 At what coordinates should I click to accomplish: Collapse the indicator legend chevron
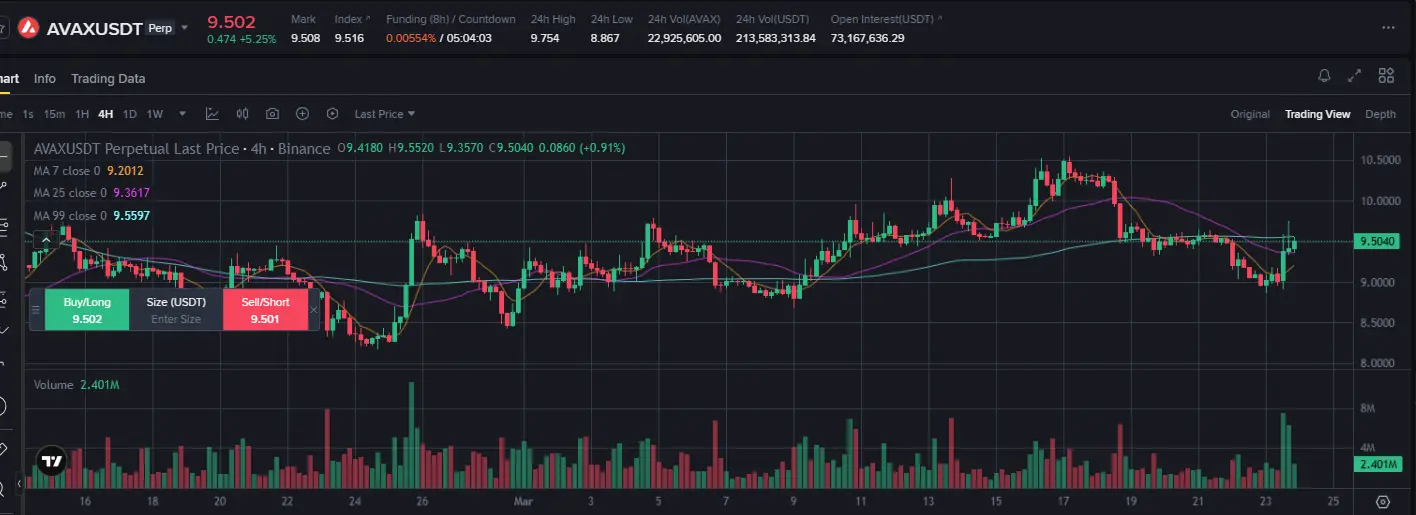point(45,240)
